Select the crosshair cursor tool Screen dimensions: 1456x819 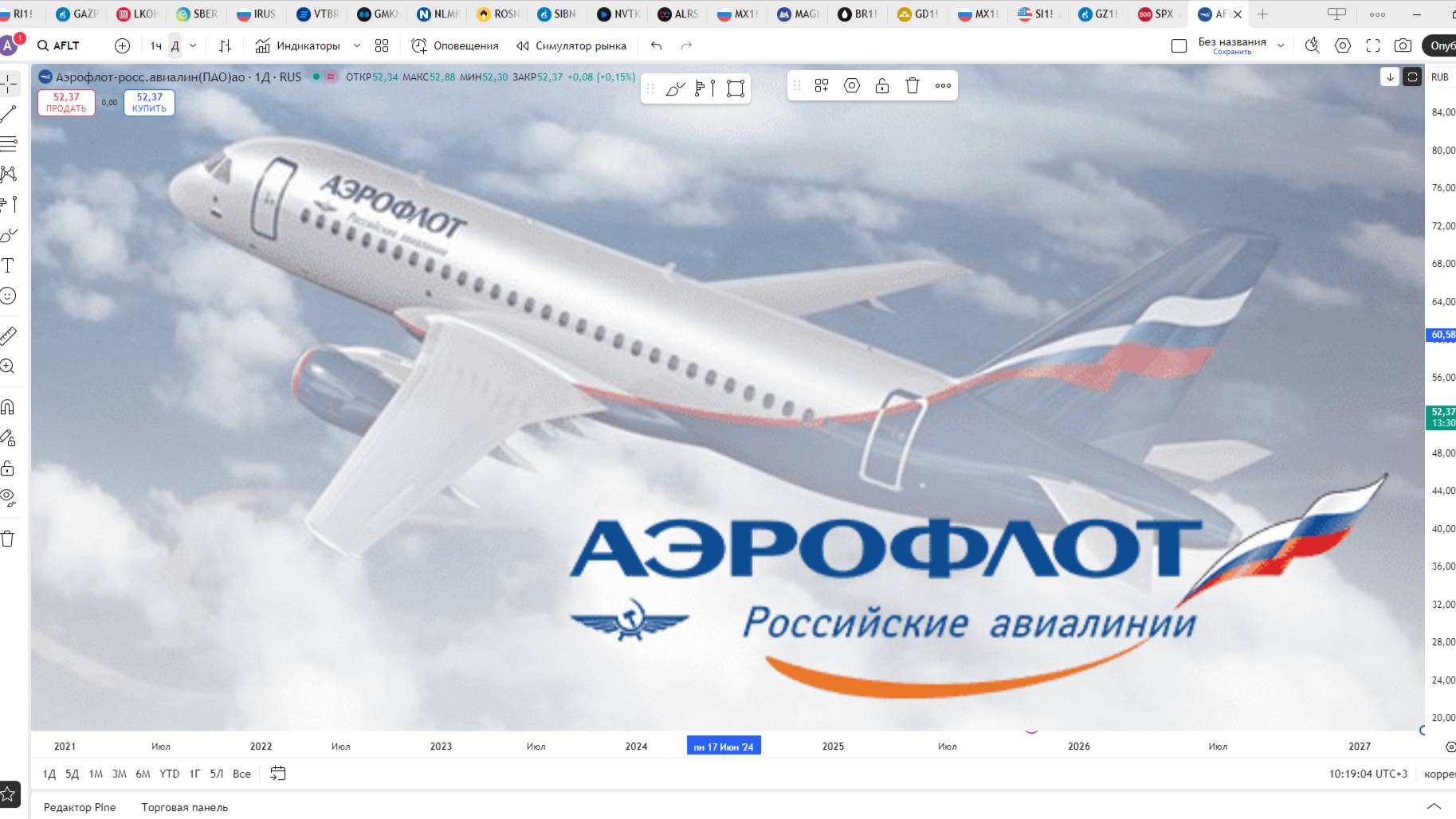[x=8, y=83]
